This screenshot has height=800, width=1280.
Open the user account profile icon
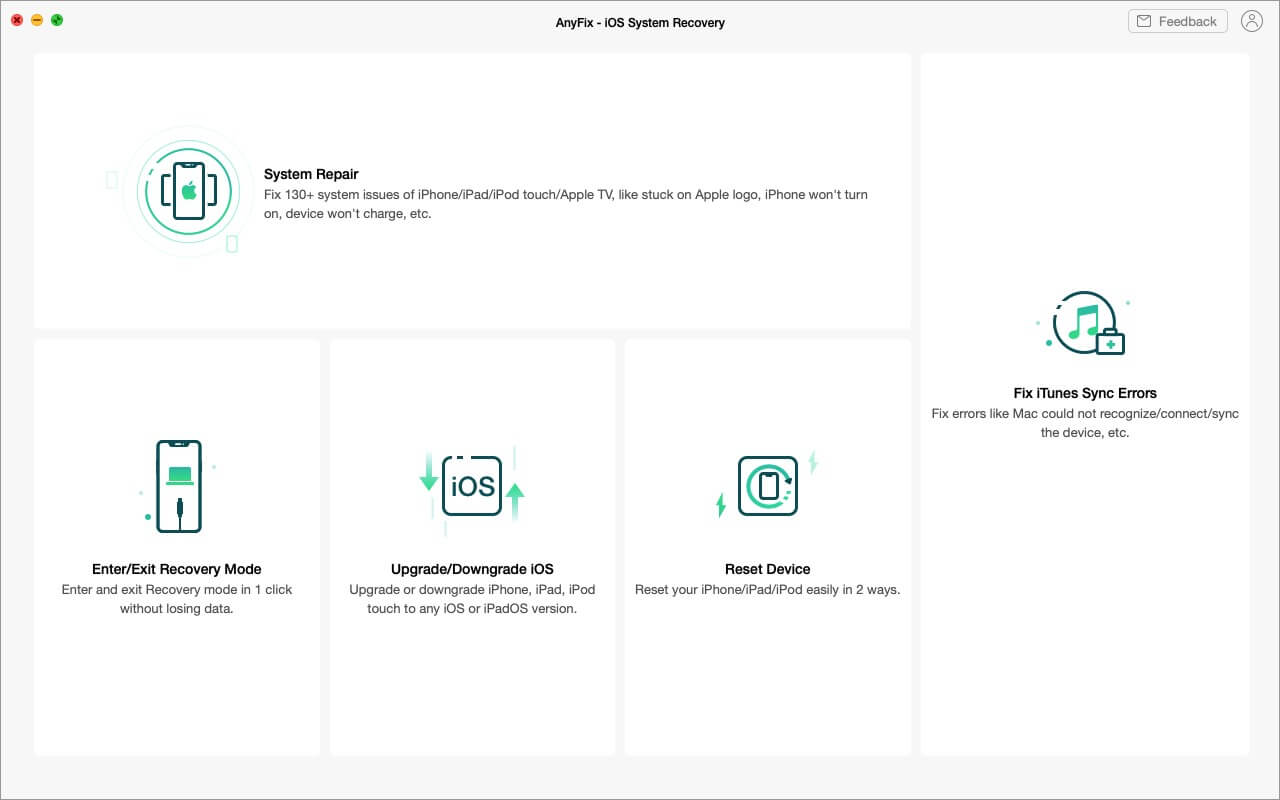[x=1251, y=21]
